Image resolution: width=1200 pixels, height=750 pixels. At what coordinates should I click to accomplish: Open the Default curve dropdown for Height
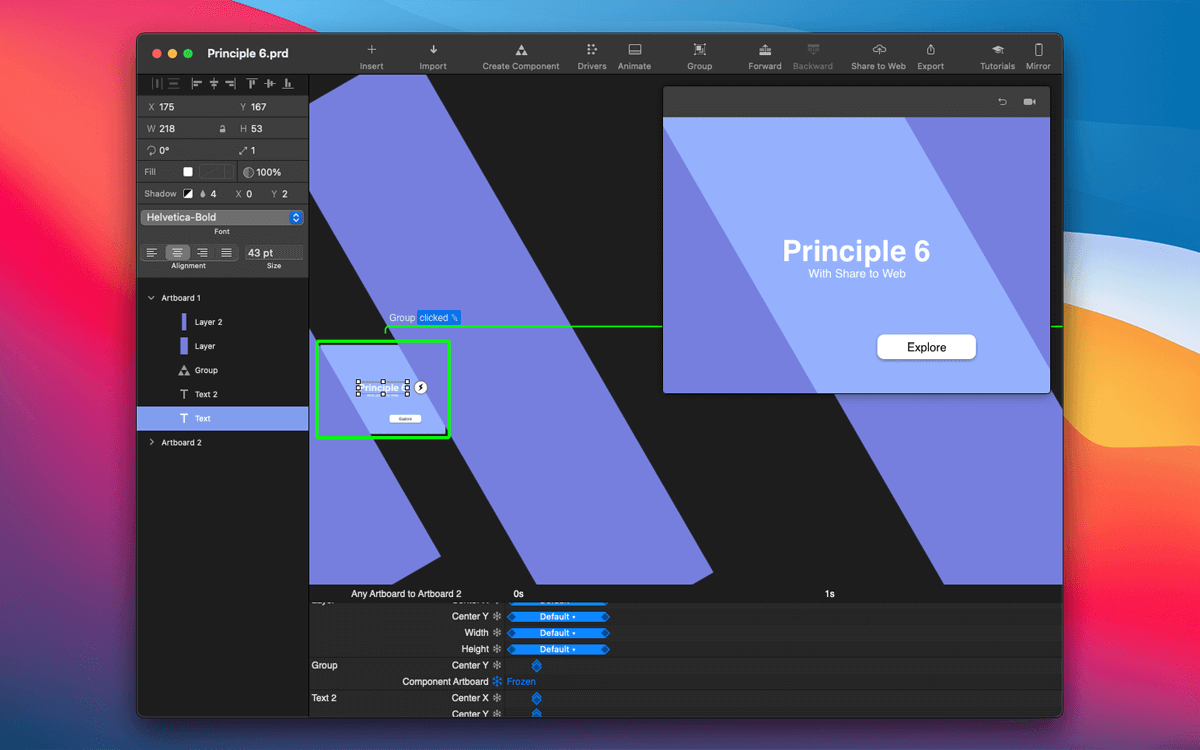(x=558, y=649)
